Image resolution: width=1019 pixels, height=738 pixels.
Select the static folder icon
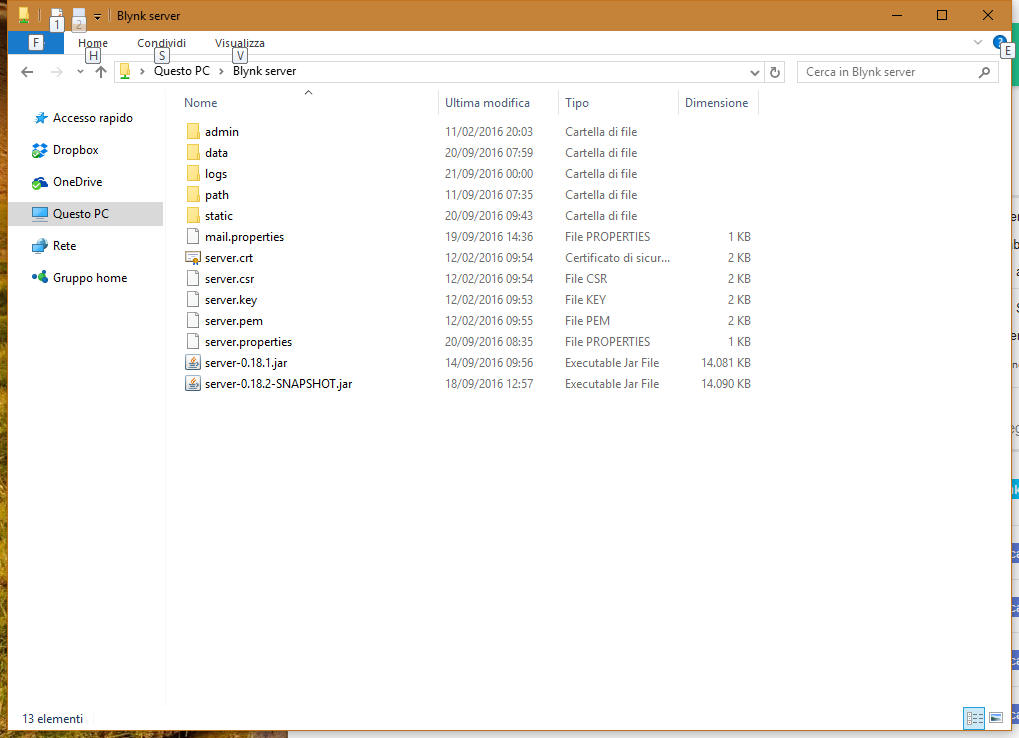click(193, 216)
